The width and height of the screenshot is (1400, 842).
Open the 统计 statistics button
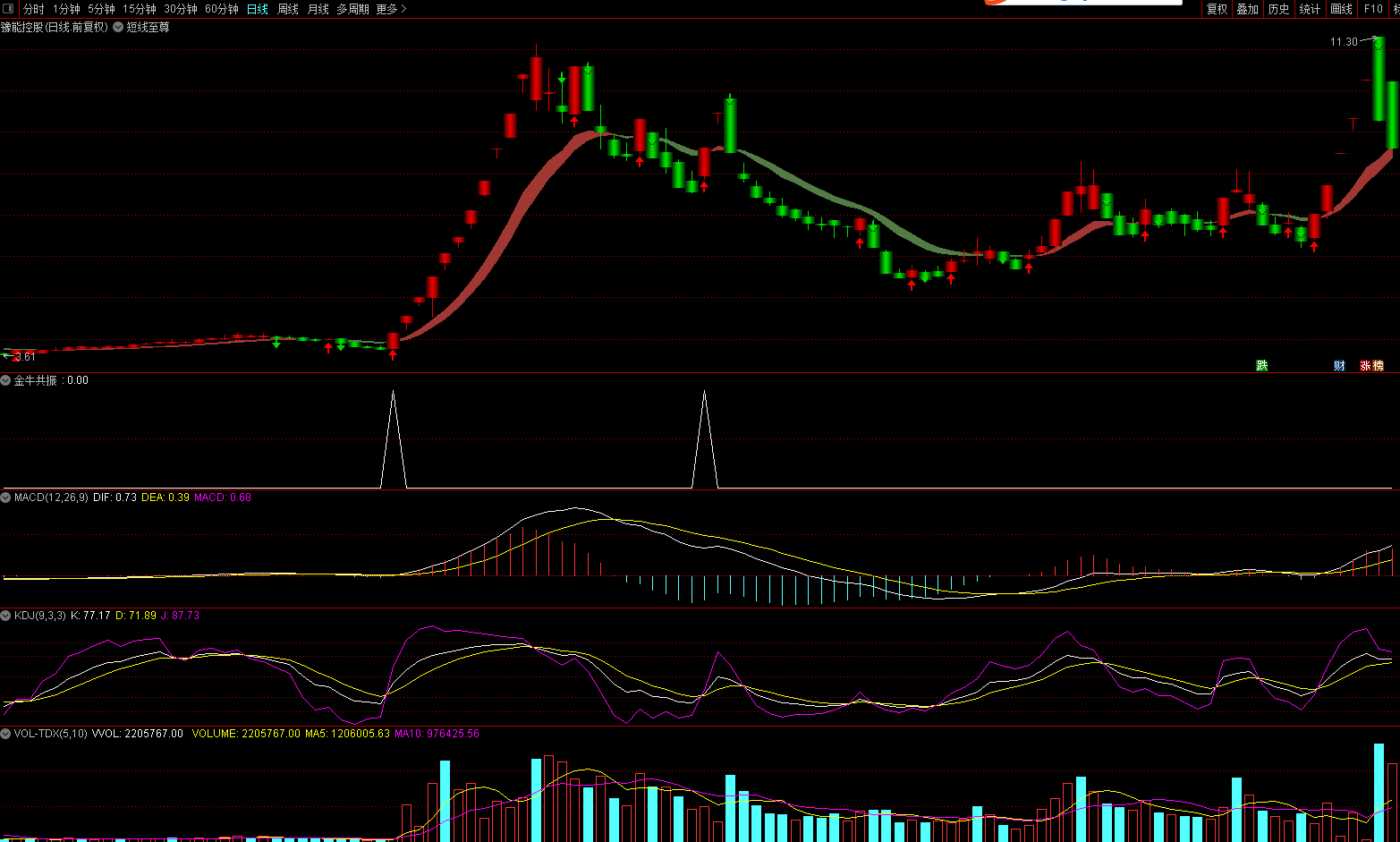[1310, 9]
